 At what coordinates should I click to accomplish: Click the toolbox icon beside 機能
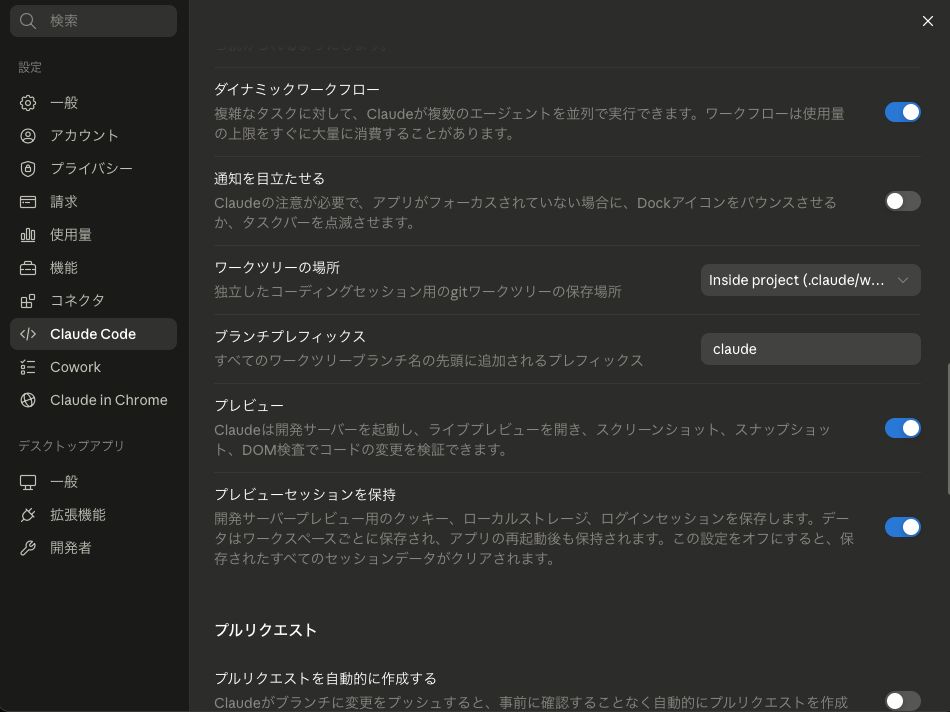point(28,268)
